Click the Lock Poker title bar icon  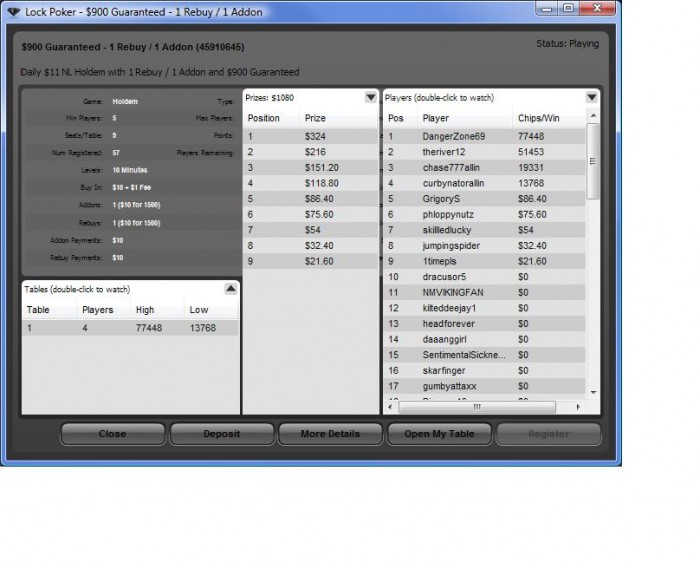14,12
